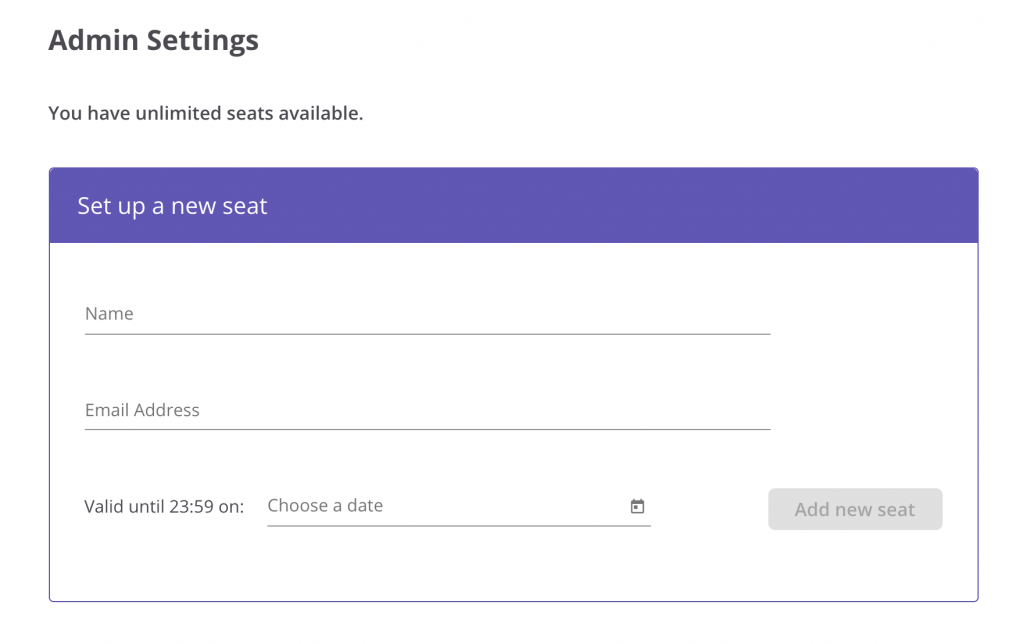
Task: Select the Set up a new seat header
Action: [x=171, y=205]
